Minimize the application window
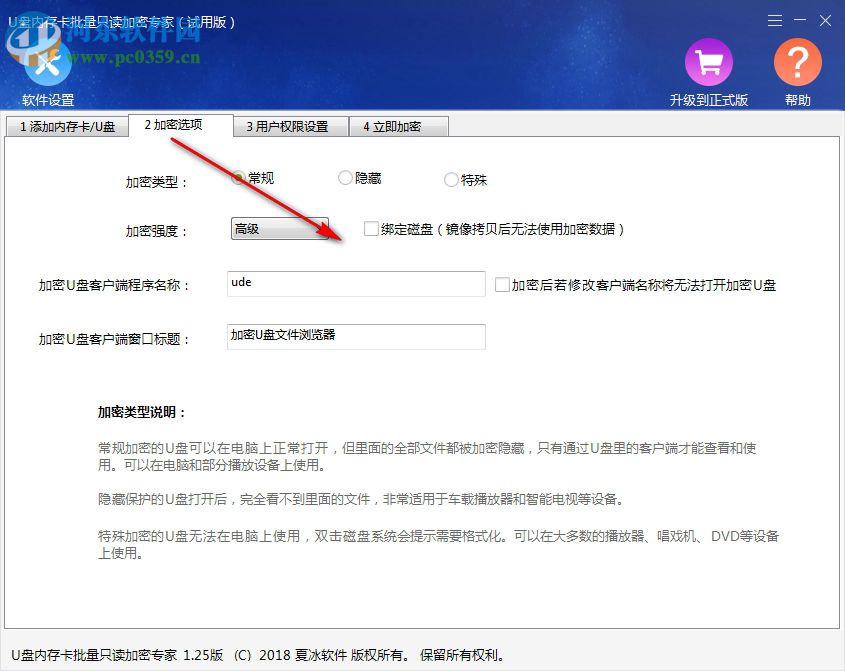The width and height of the screenshot is (845, 671). click(x=799, y=20)
